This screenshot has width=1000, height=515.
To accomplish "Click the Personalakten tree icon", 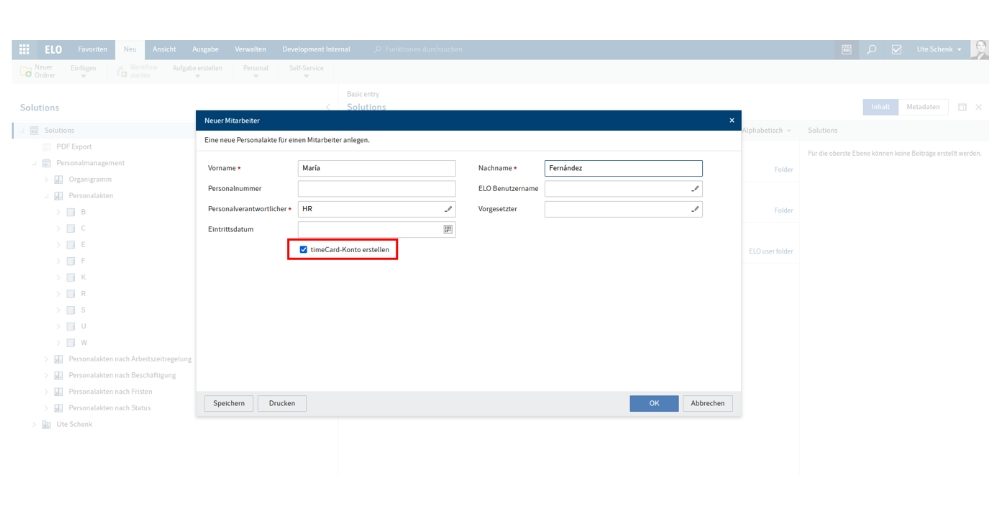I will click(59, 196).
